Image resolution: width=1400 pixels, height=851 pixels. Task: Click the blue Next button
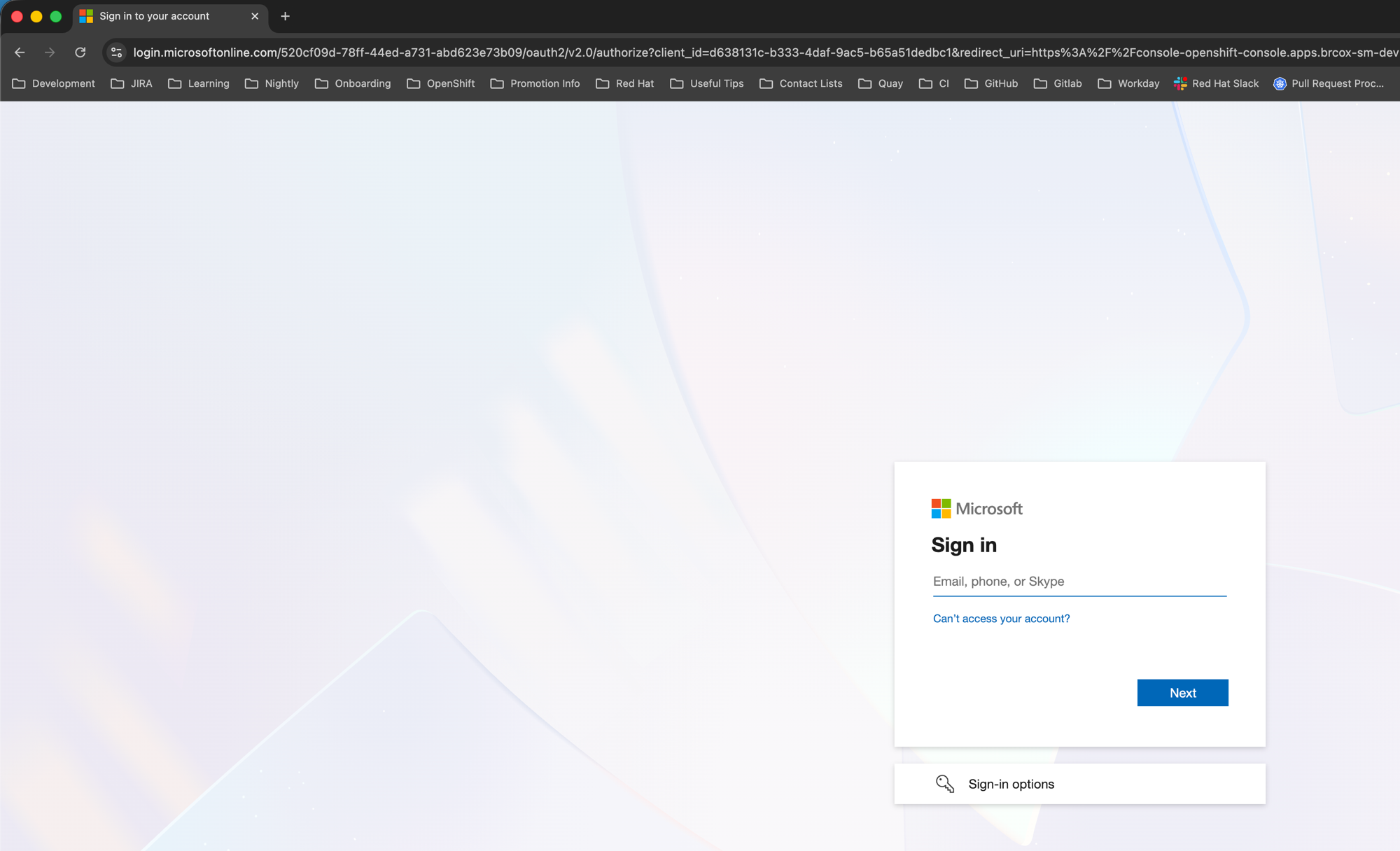(1182, 693)
